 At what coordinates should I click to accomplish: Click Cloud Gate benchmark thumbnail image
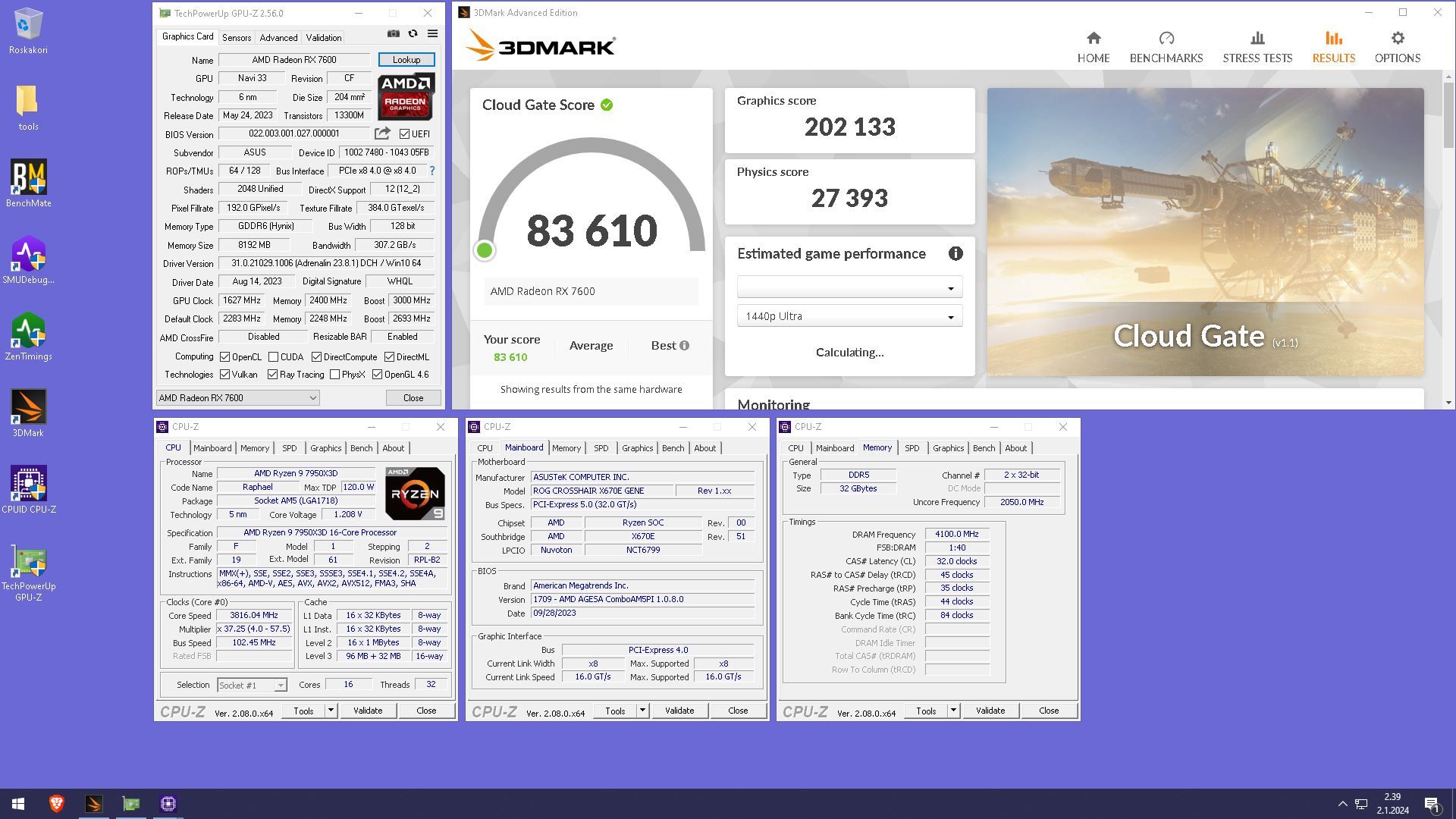coord(1205,231)
